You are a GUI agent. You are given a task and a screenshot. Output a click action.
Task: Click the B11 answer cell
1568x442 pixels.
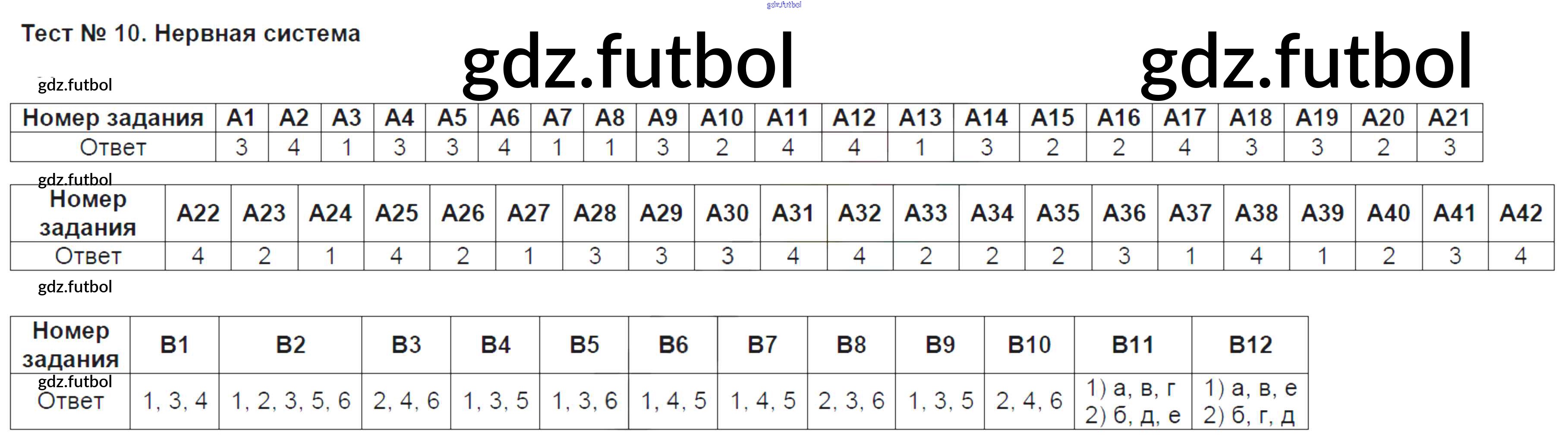[x=1132, y=401]
